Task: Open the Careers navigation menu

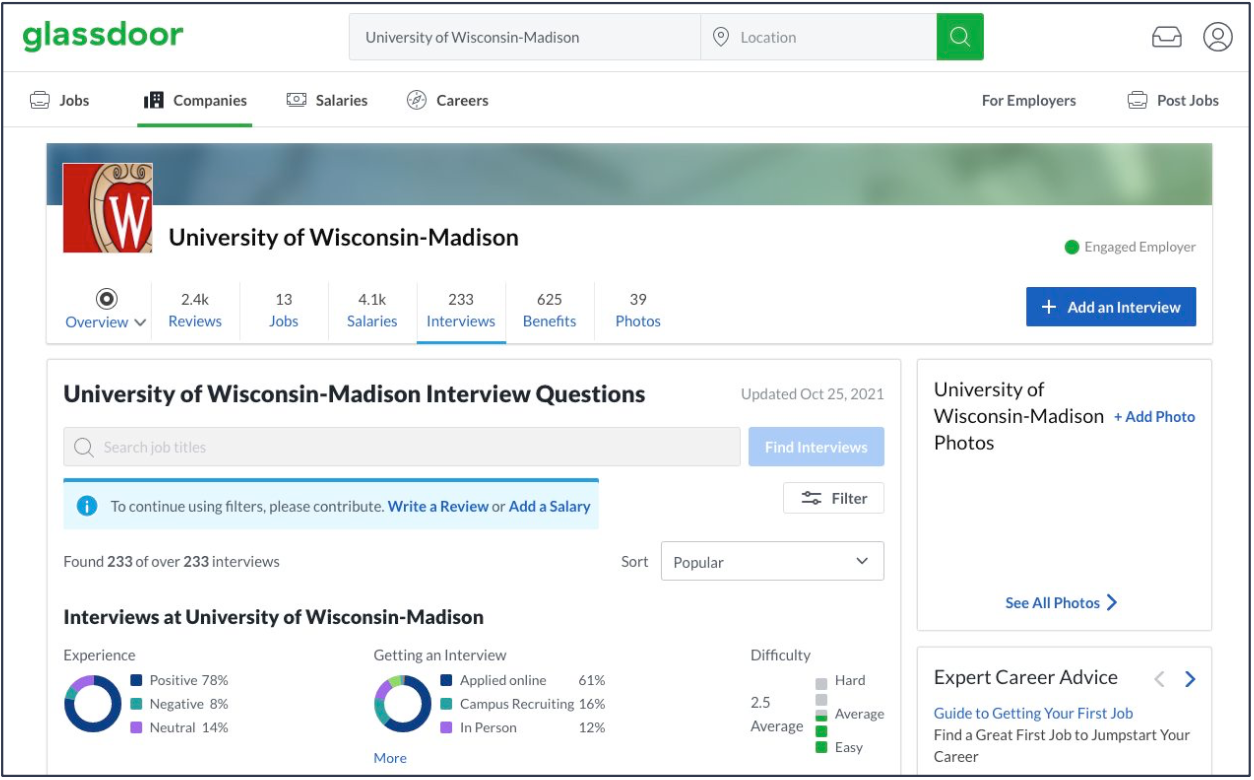Action: tap(448, 100)
